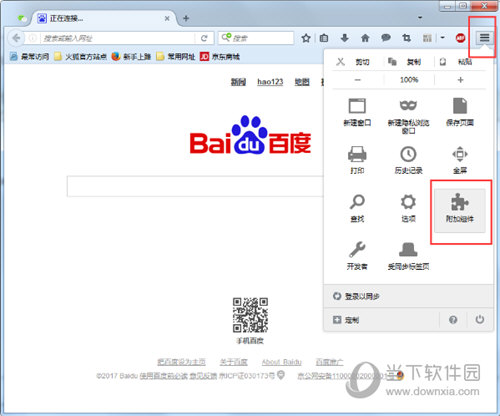500x416 pixels.
Task: Open 常用网址 bookmark folder
Action: pos(175,57)
